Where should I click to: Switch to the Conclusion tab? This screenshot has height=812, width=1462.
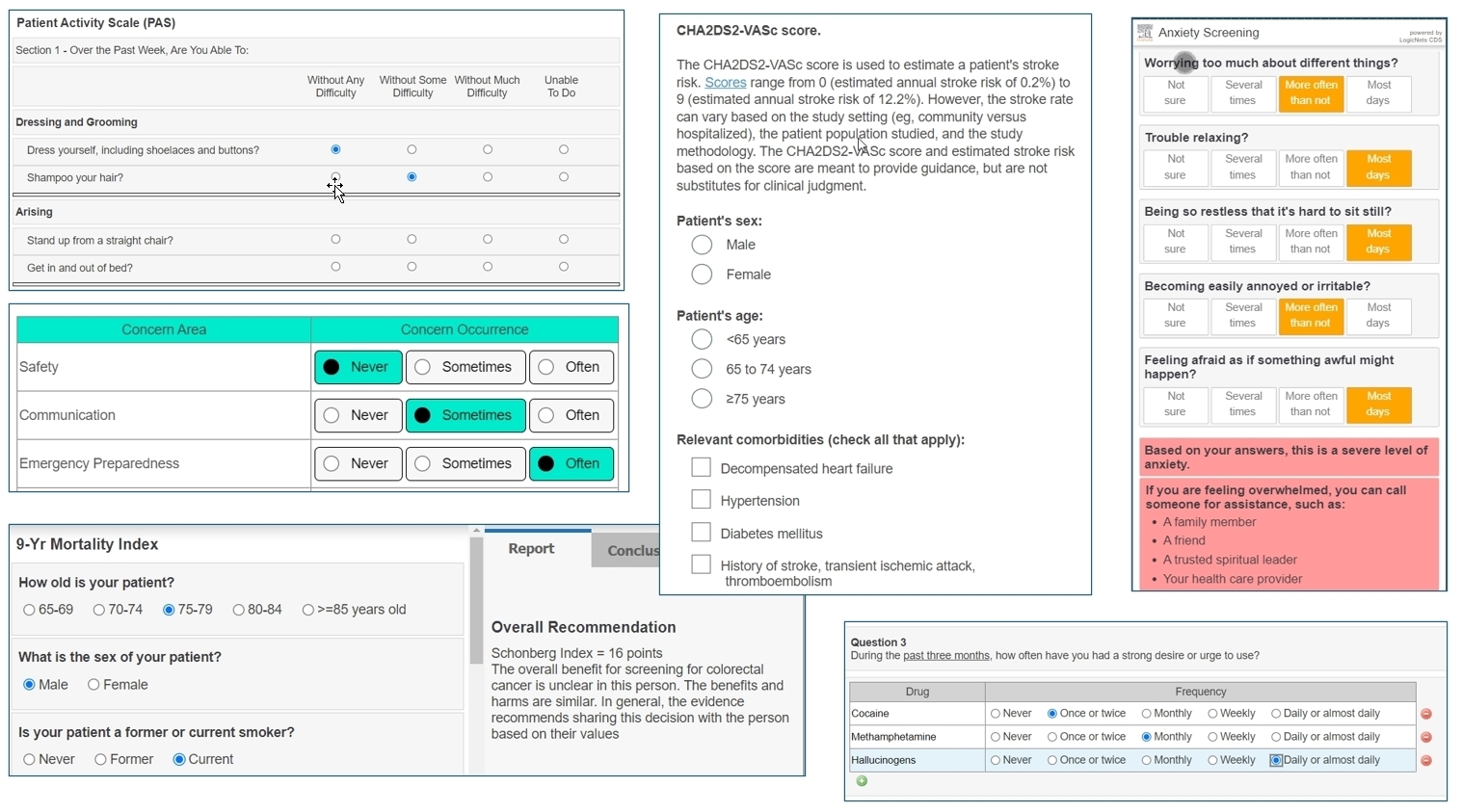point(625,550)
